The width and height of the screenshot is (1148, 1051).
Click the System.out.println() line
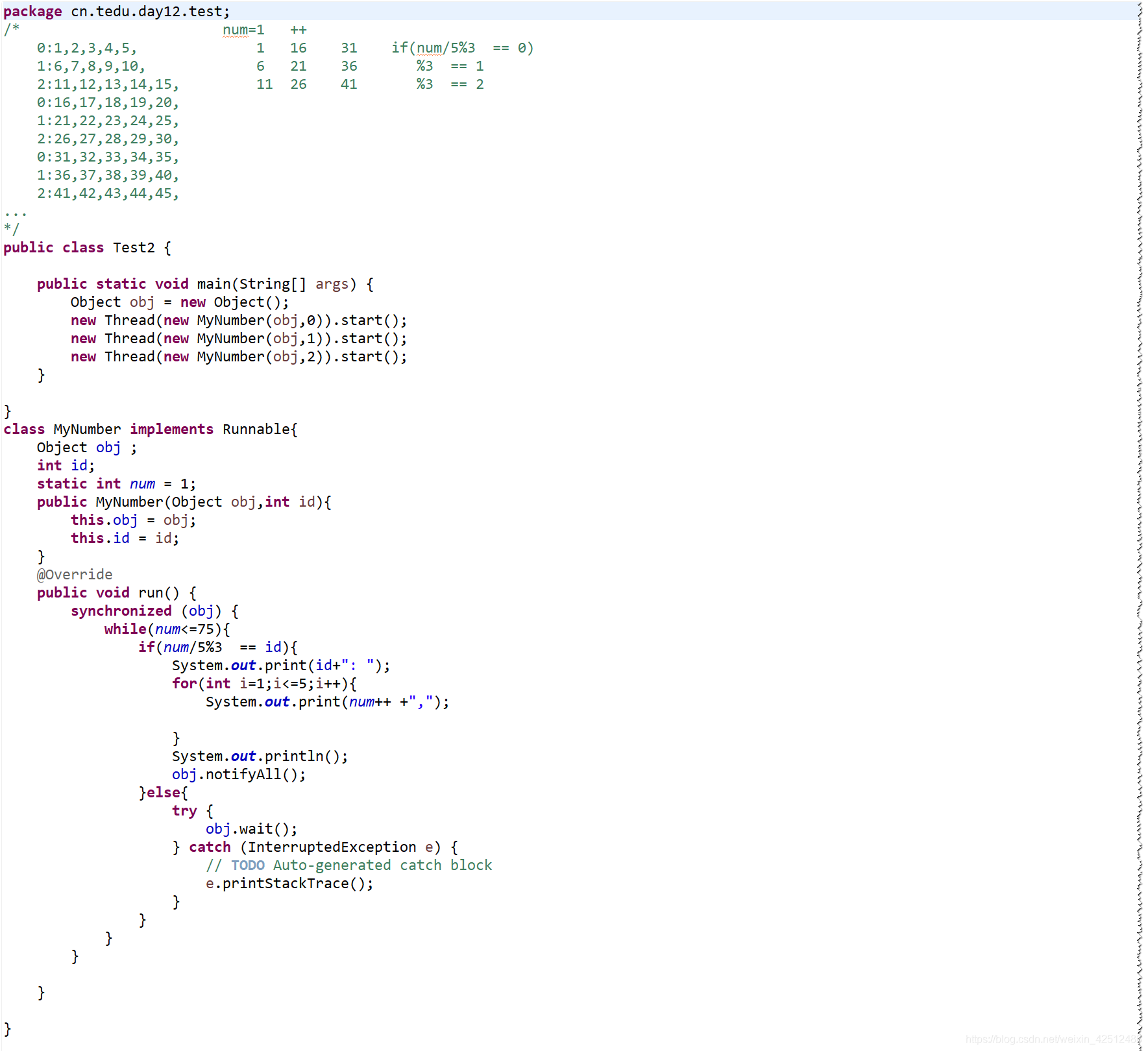coord(260,756)
